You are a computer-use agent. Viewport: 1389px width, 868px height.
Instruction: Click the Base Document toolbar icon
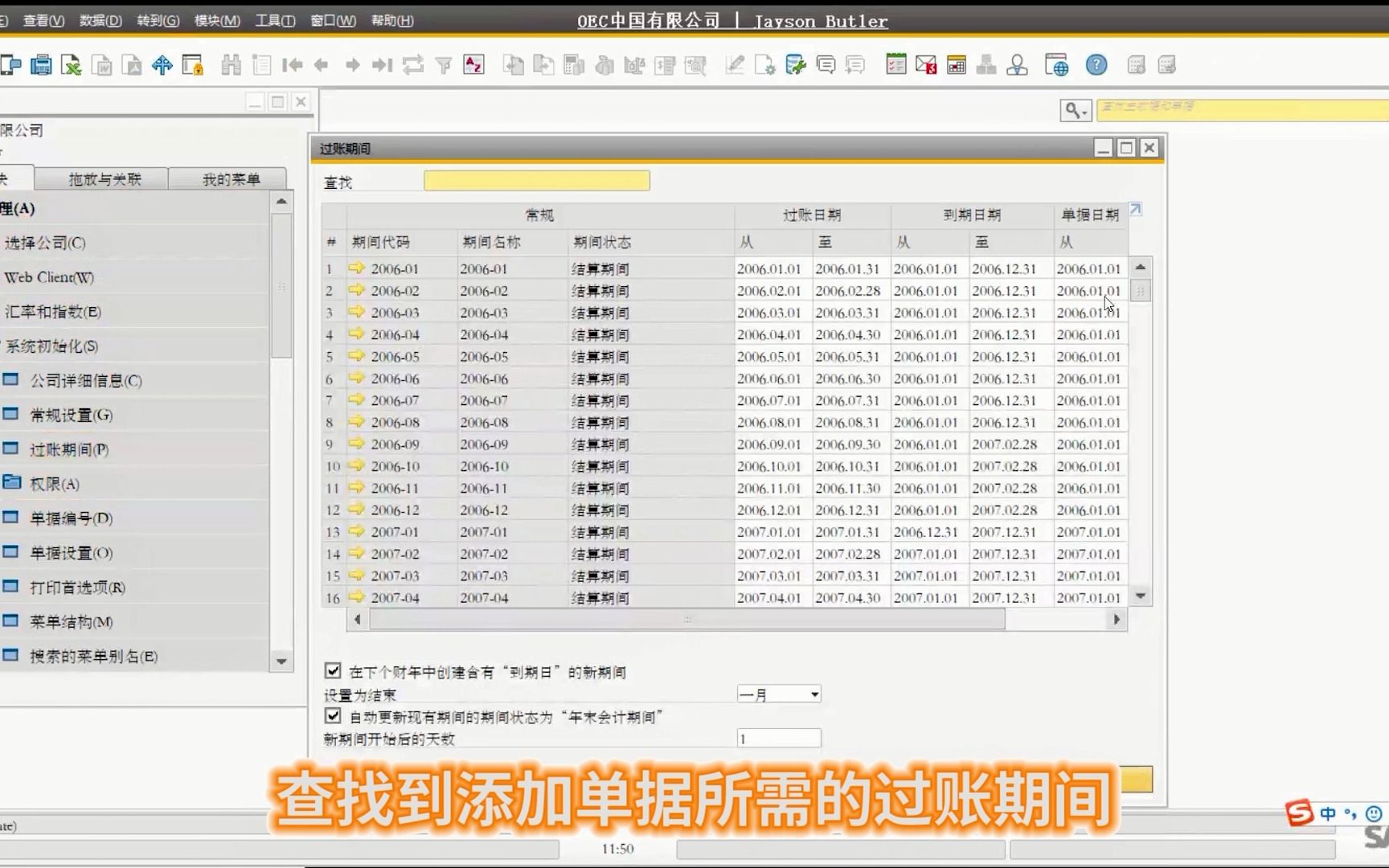513,65
